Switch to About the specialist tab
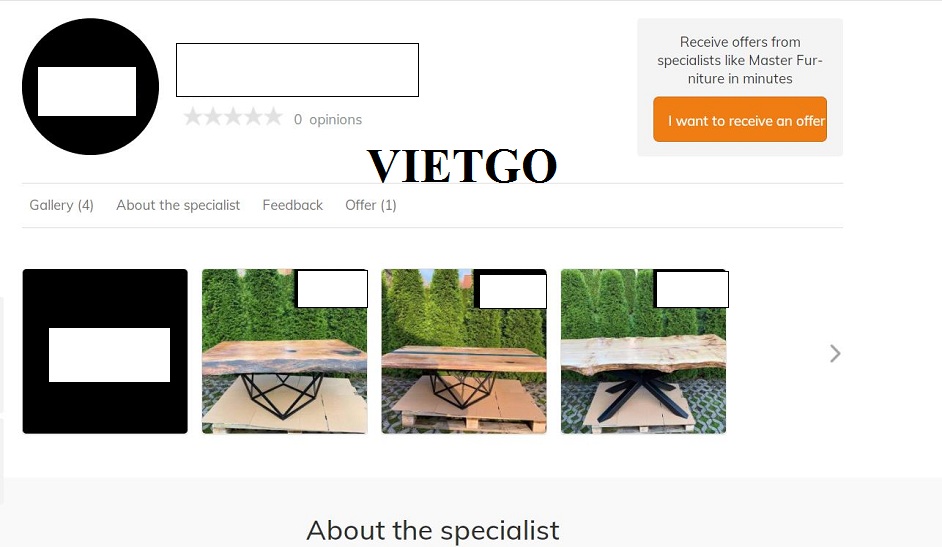Viewport: 942px width, 547px height. click(178, 205)
